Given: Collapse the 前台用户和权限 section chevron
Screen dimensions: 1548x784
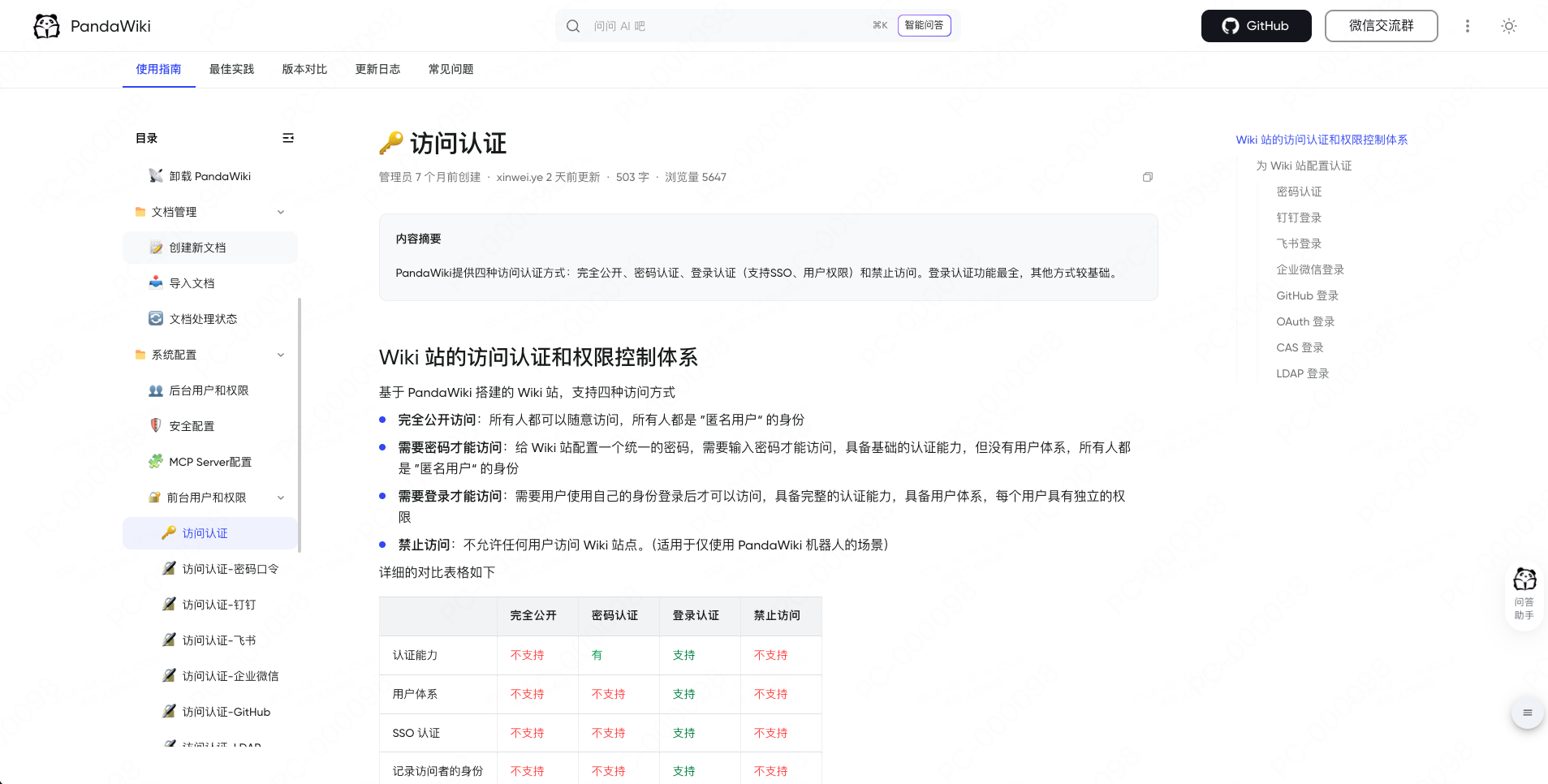Looking at the screenshot, I should click(281, 498).
